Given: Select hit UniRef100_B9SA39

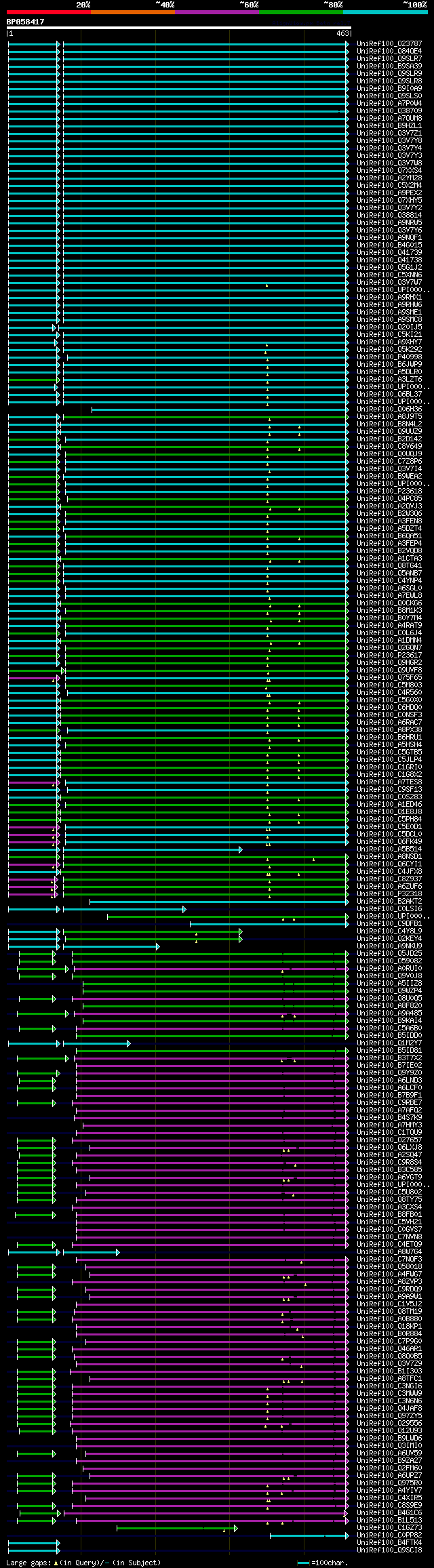Looking at the screenshot, I should pos(389,66).
